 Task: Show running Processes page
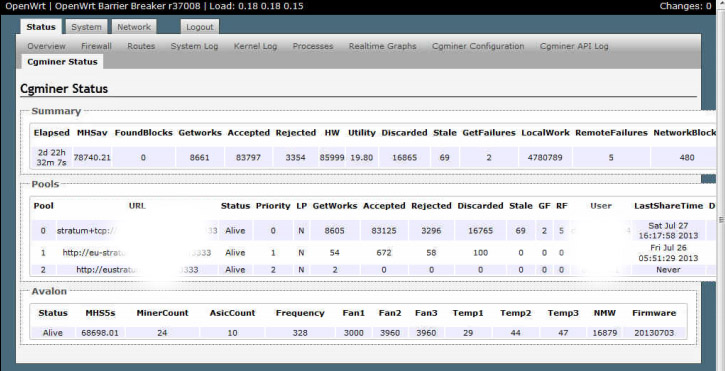click(x=313, y=46)
